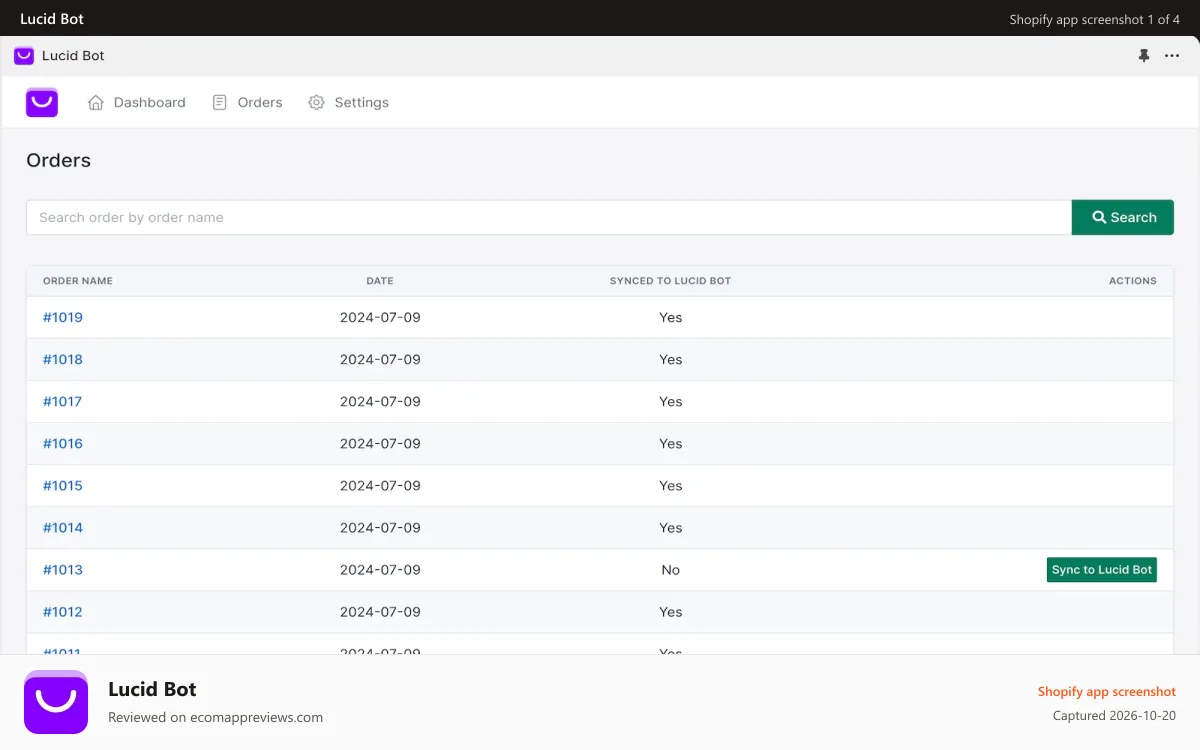
Task: Click the Lucid Bot logo in navigation bar
Action: point(42,102)
